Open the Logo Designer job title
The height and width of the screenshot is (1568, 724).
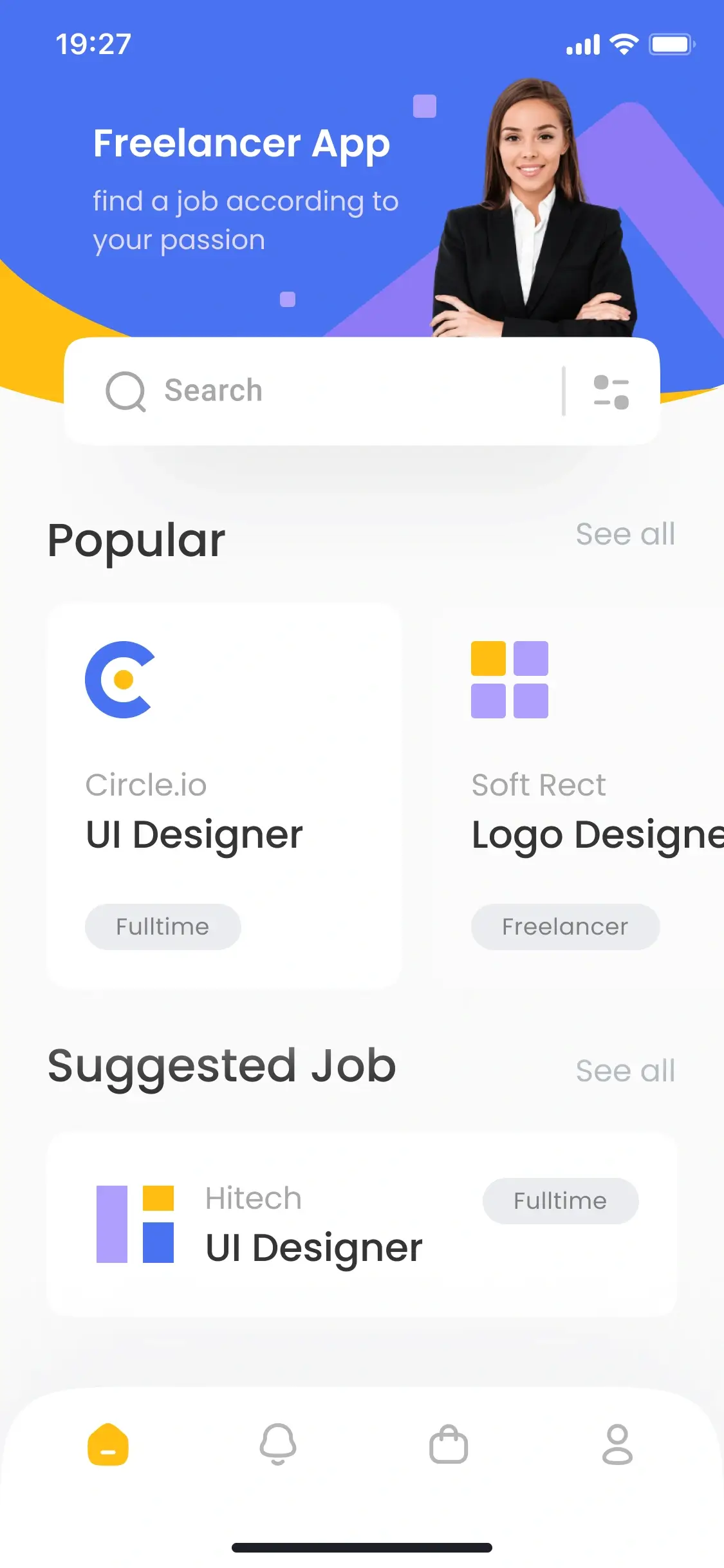(598, 835)
